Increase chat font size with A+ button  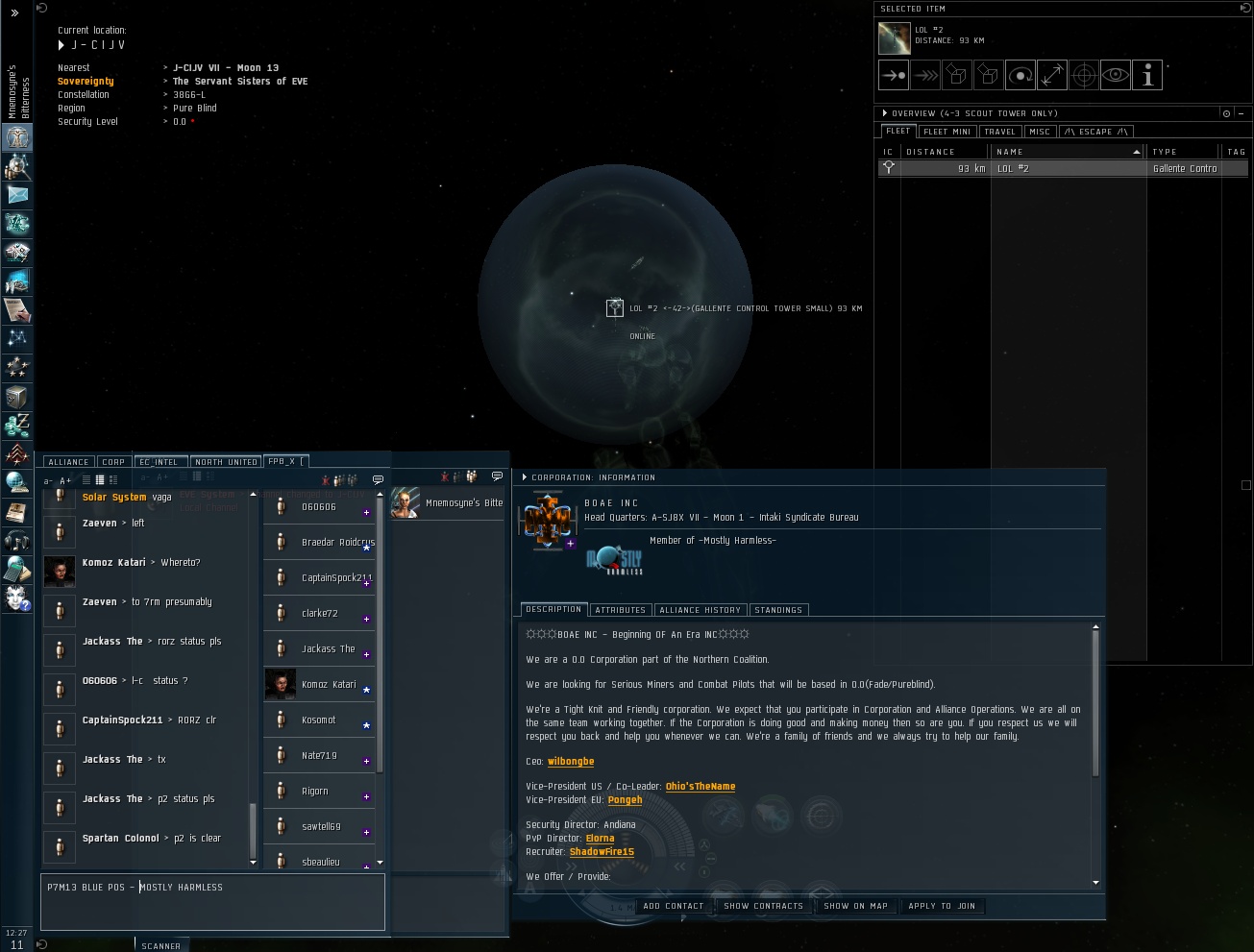[65, 480]
